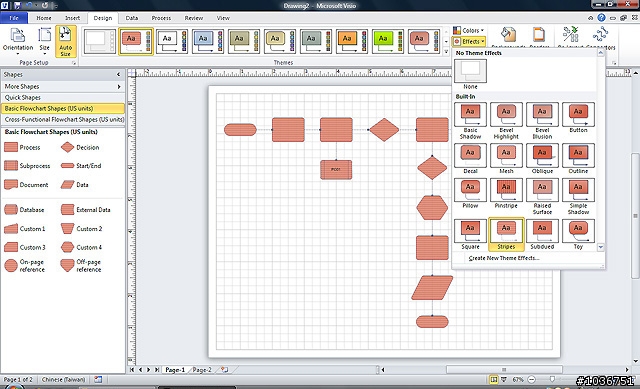Pick the Process shape in stencil
The width and height of the screenshot is (640, 389).
click(x=22, y=147)
